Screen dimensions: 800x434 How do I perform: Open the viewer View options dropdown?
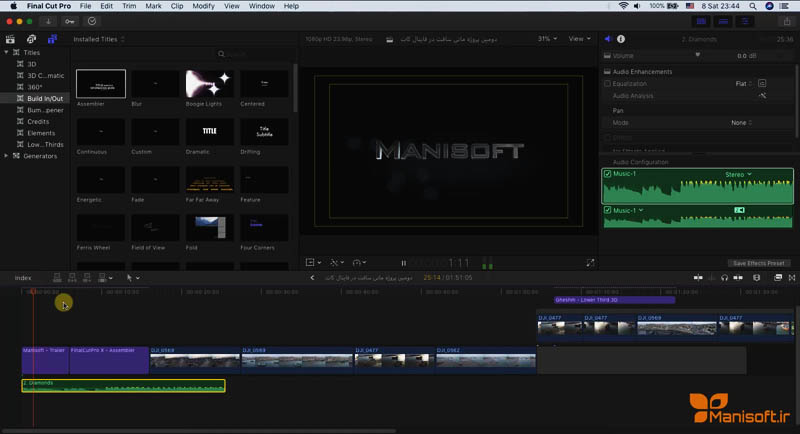580,39
